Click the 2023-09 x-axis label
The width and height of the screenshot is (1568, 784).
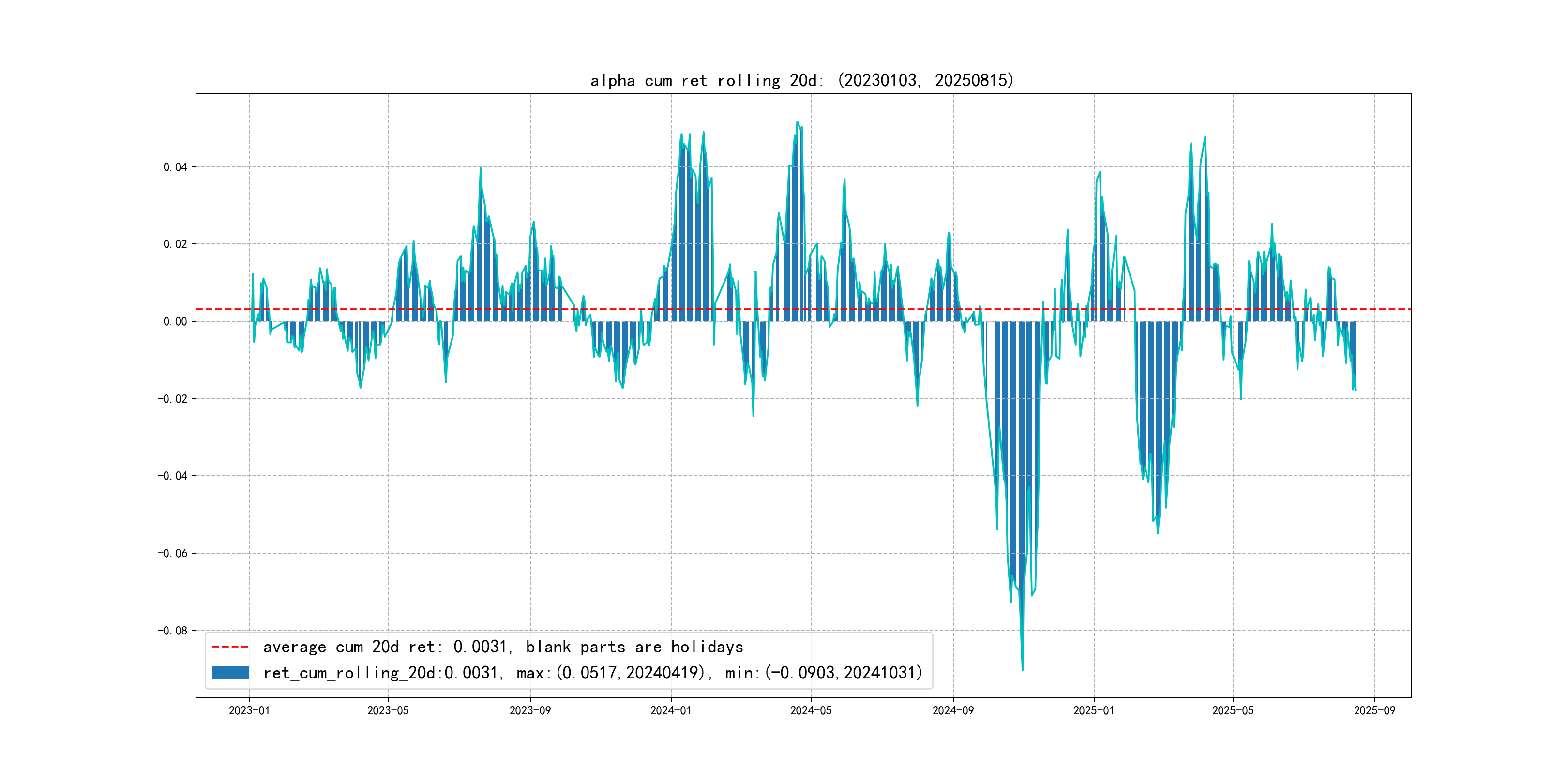[529, 710]
